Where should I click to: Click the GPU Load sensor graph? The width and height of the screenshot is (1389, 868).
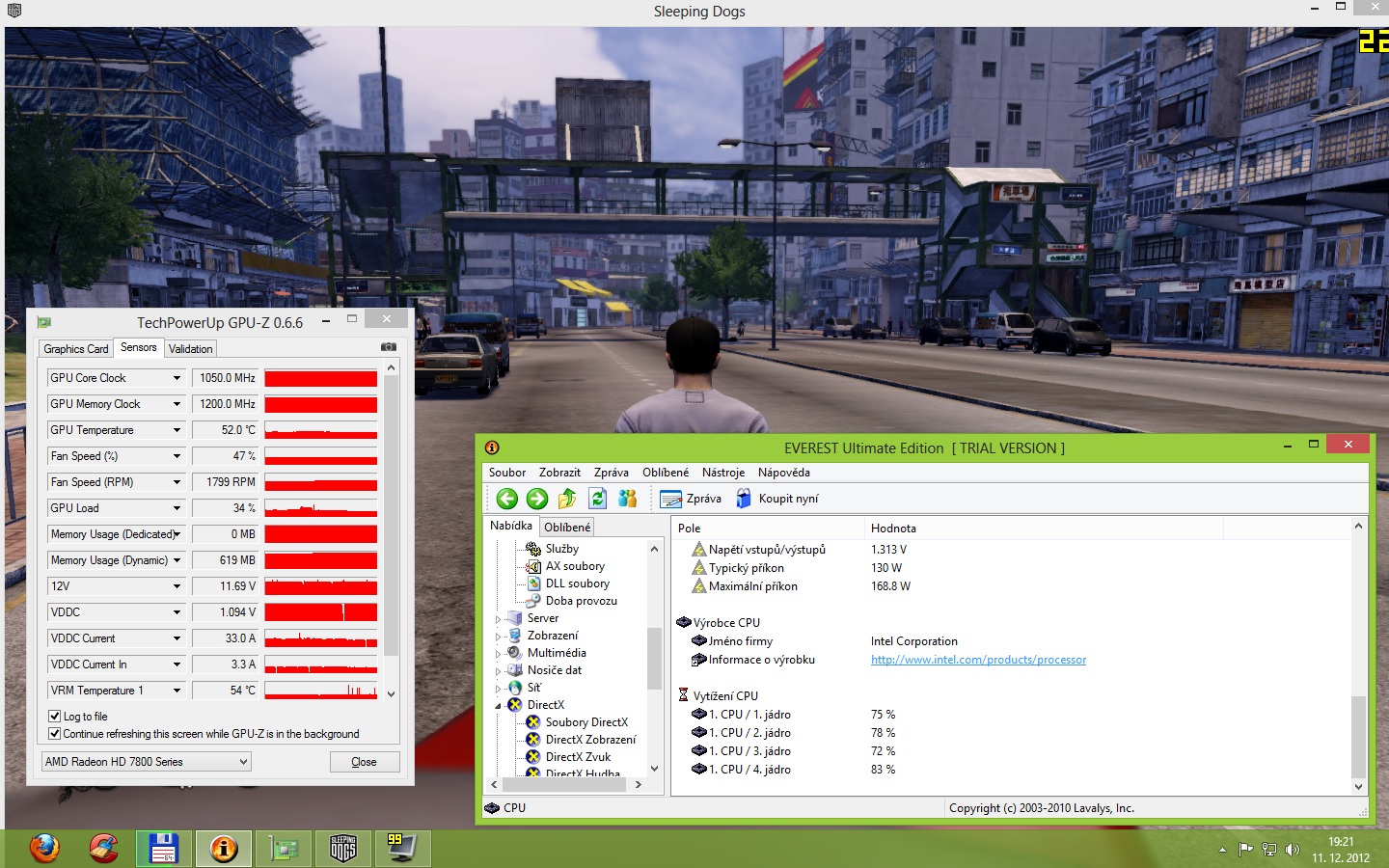point(321,508)
